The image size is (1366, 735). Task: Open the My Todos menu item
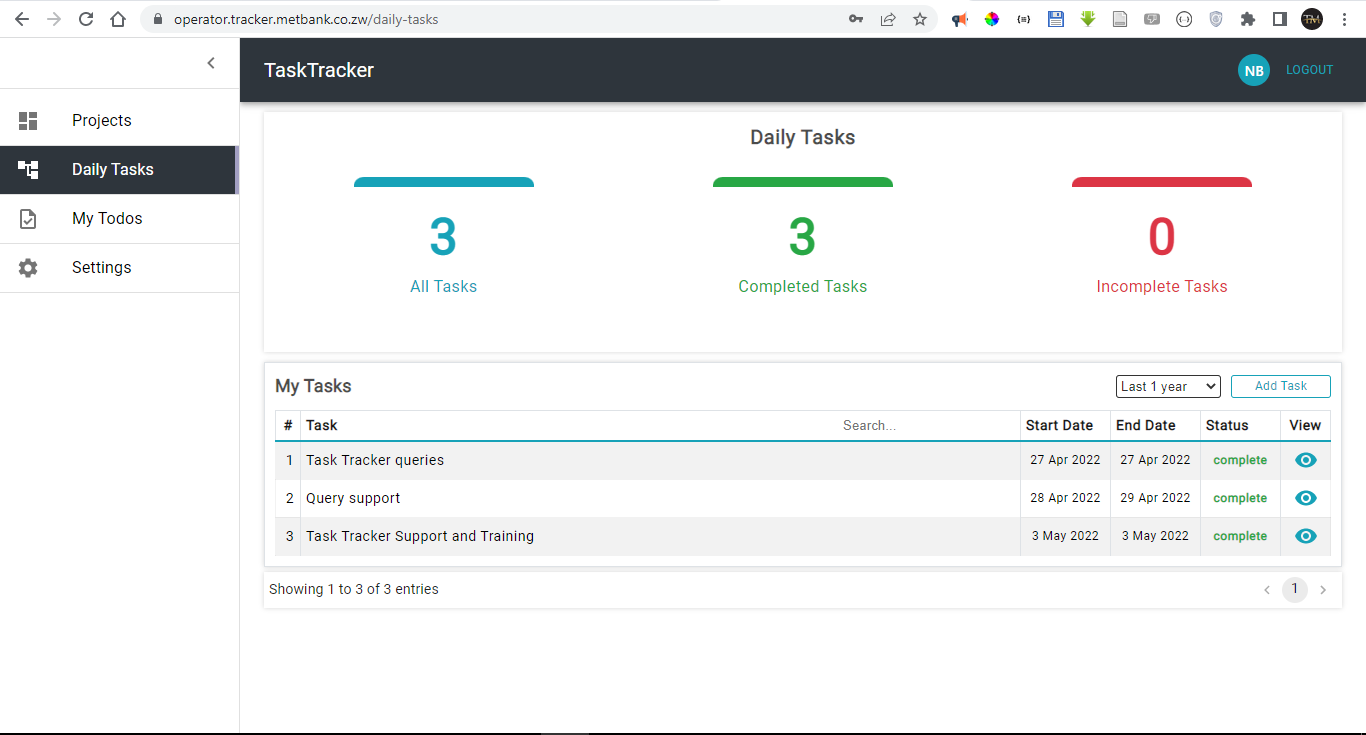(107, 219)
